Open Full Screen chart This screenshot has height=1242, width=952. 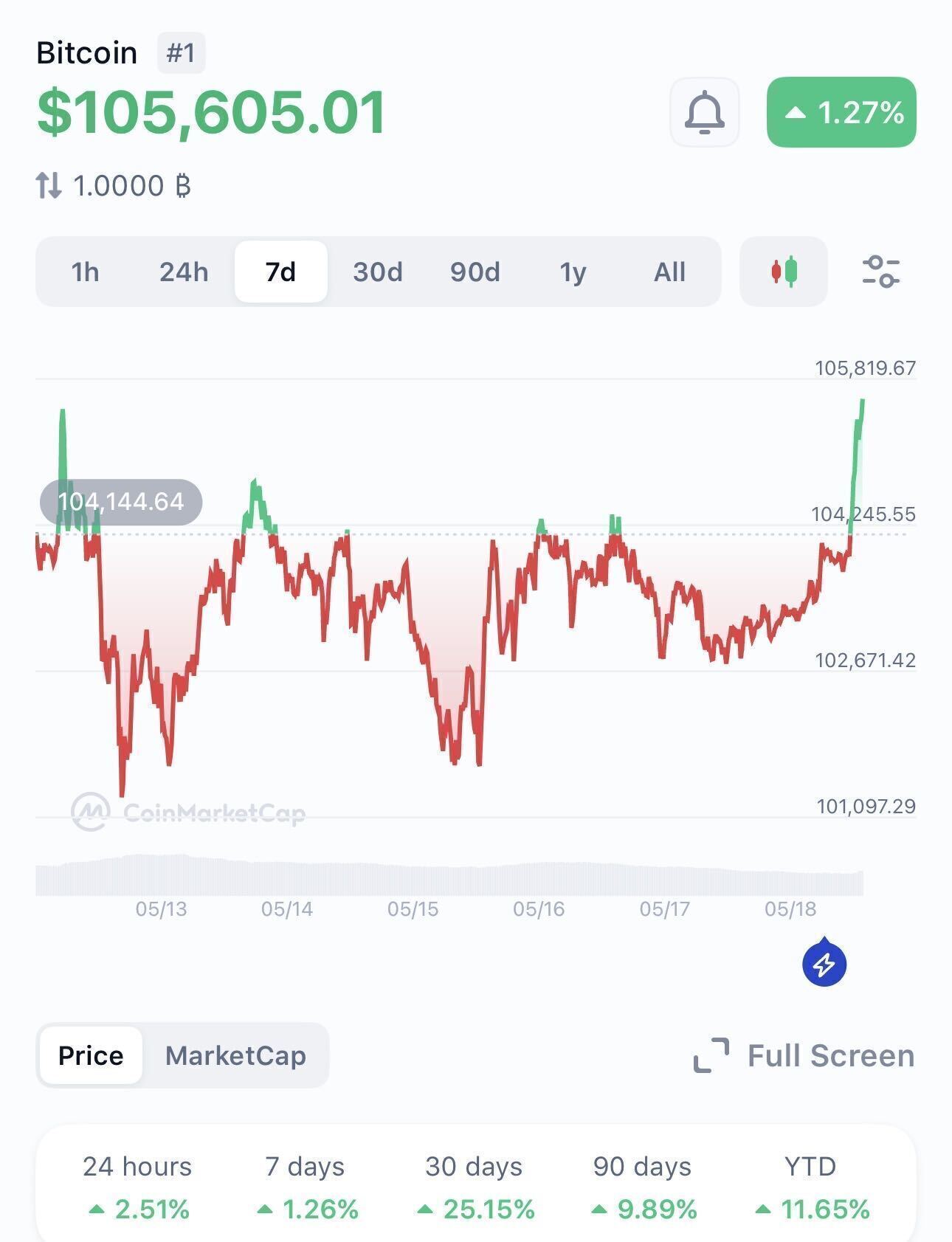[x=830, y=1055]
